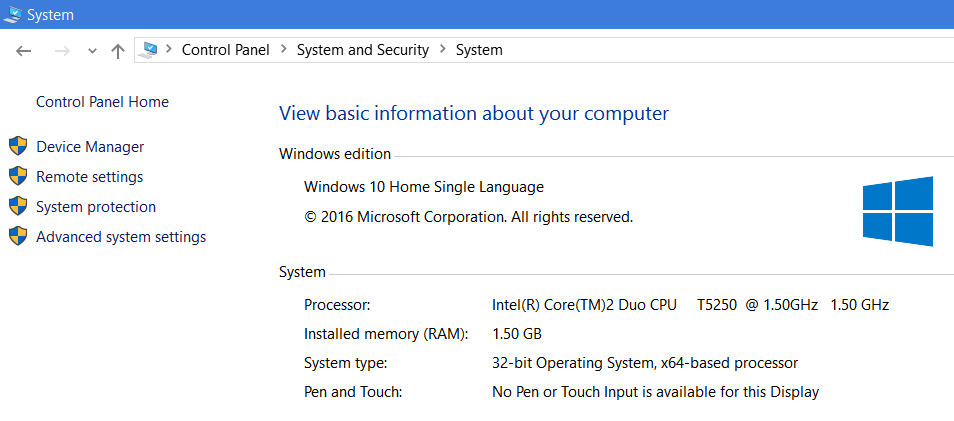Open the recent locations dropdown arrow
This screenshot has width=954, height=421.
point(92,51)
